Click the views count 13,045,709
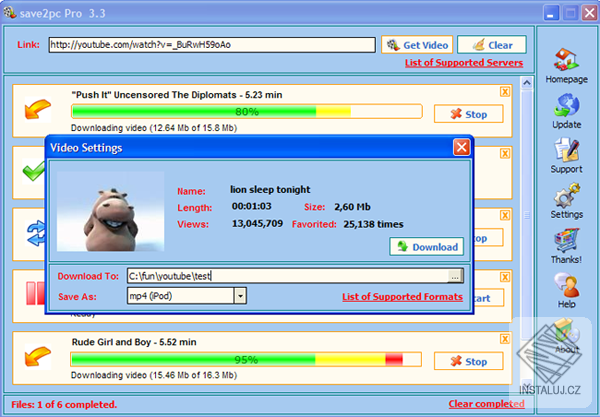The width and height of the screenshot is (600, 417). [257, 223]
